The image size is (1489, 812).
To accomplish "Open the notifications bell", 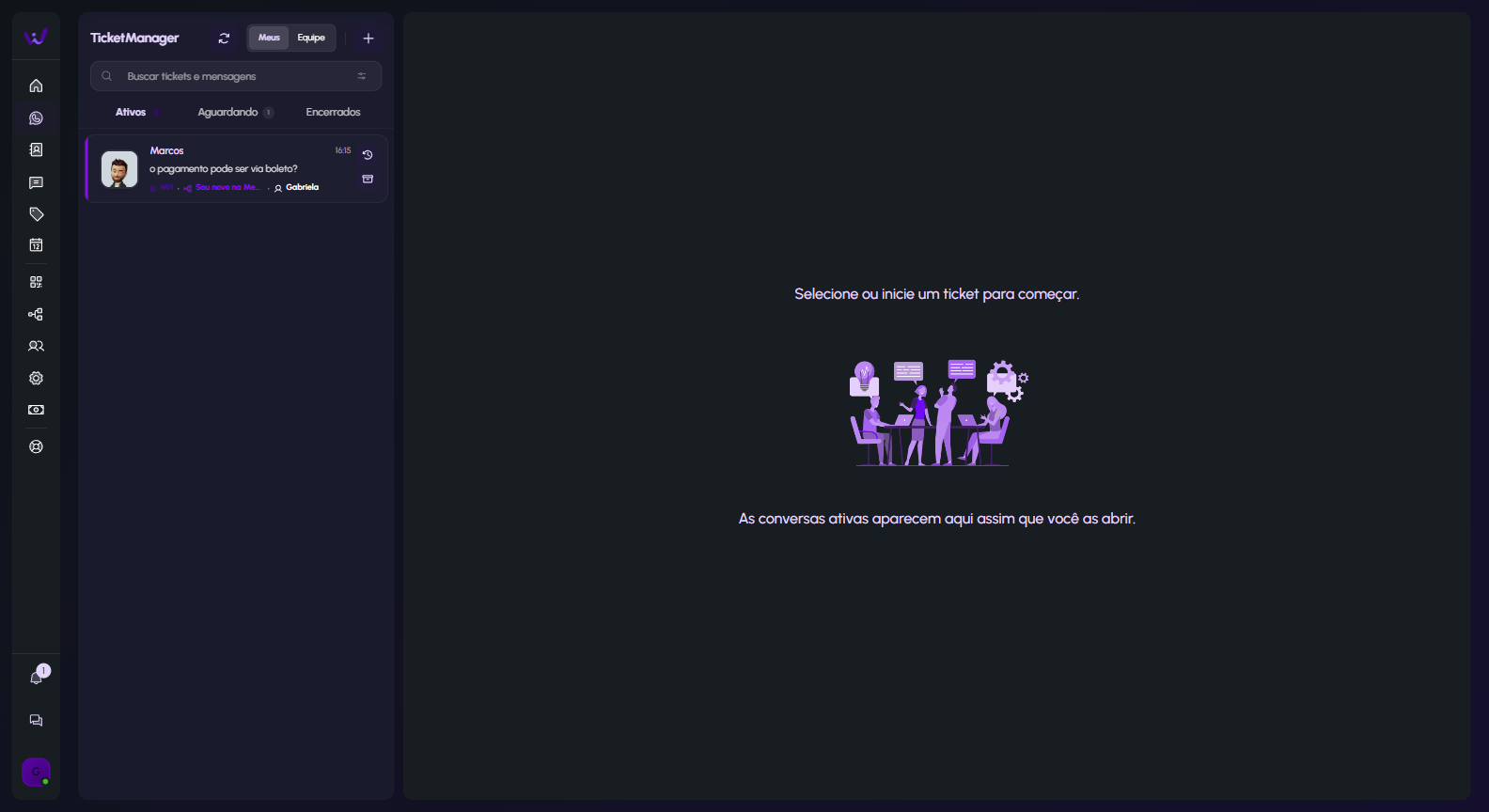I will pos(36,678).
